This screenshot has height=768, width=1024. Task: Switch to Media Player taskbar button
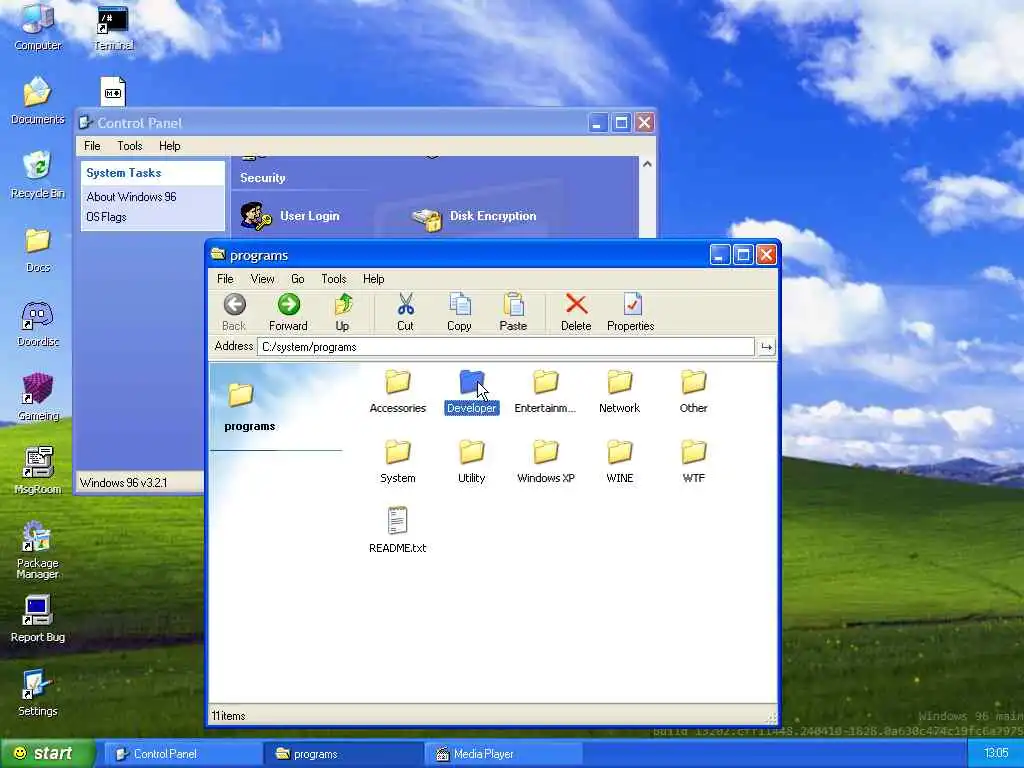[x=504, y=754]
